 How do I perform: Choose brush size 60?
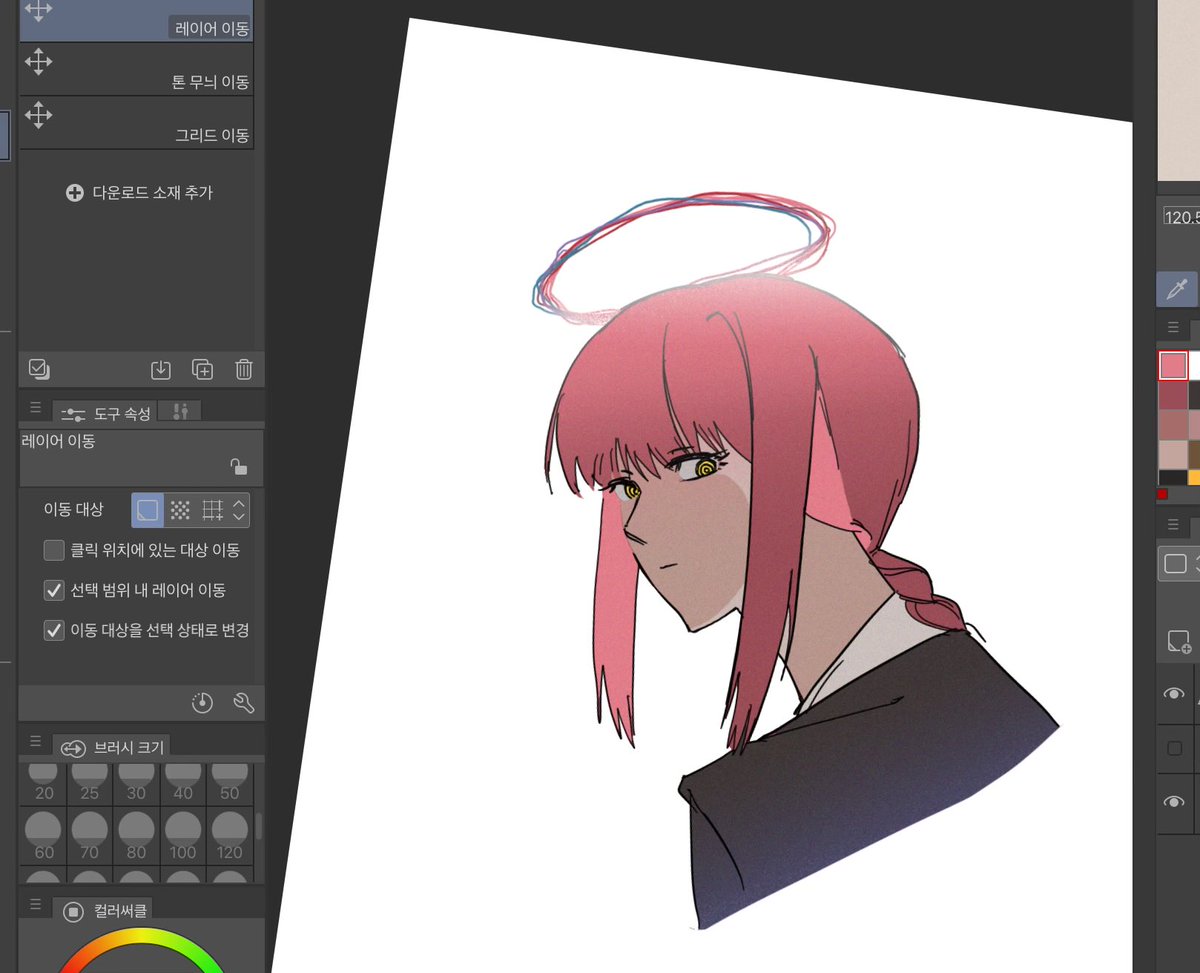click(x=44, y=835)
